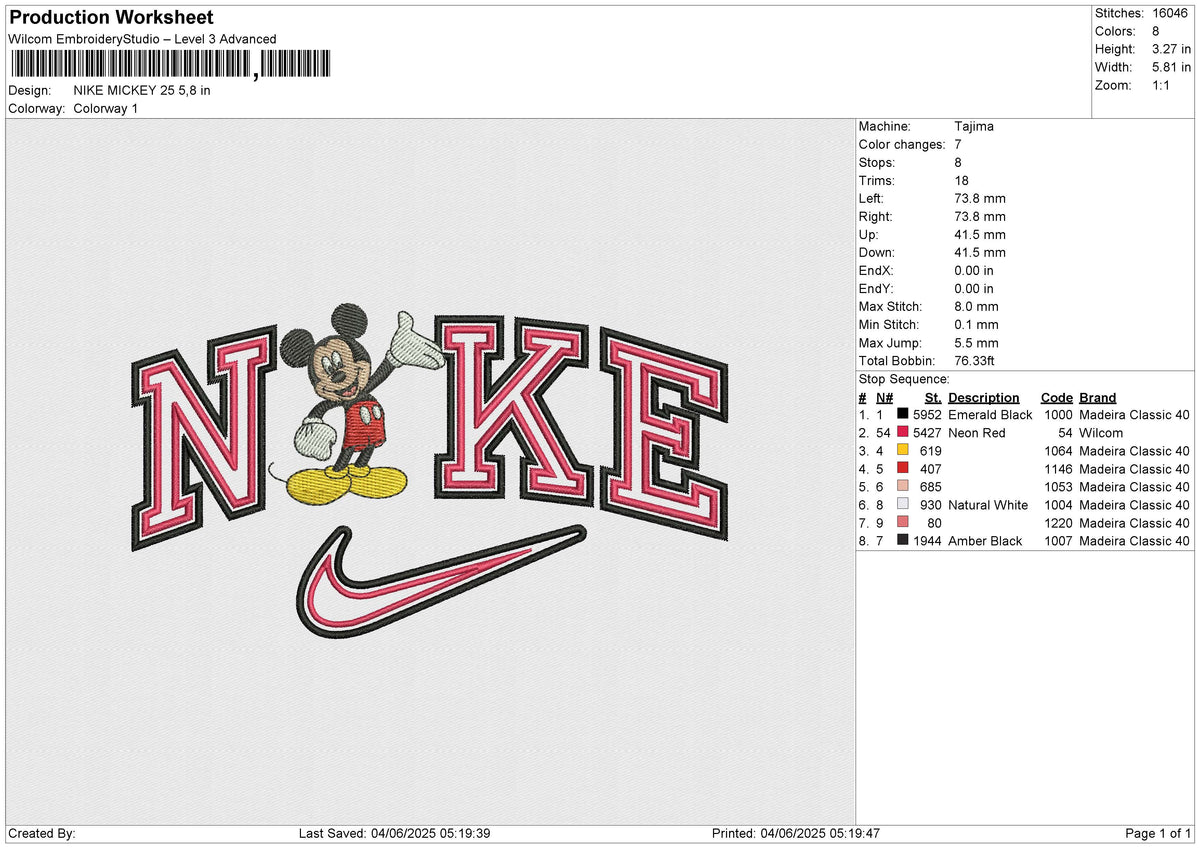Screen dimensions: 1200x848
Task: Click the 'St.' column header
Action: pyautogui.click(x=934, y=397)
